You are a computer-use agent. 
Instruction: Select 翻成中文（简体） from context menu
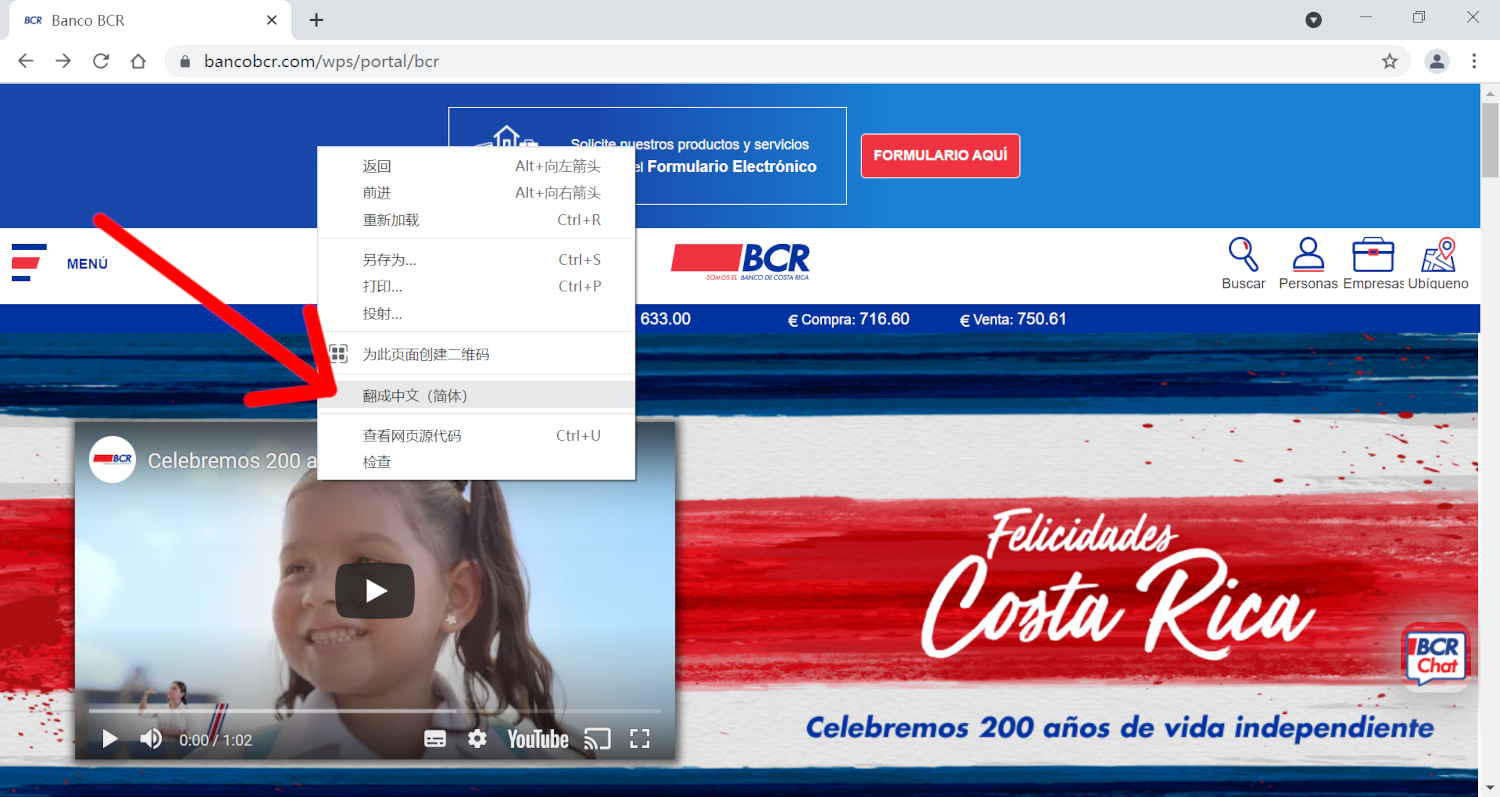pyautogui.click(x=415, y=396)
